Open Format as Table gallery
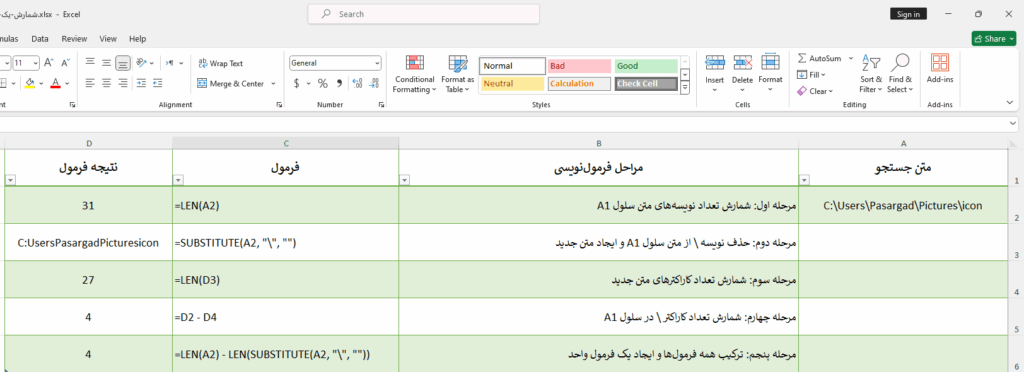This screenshot has height=372, width=1024. 458,74
